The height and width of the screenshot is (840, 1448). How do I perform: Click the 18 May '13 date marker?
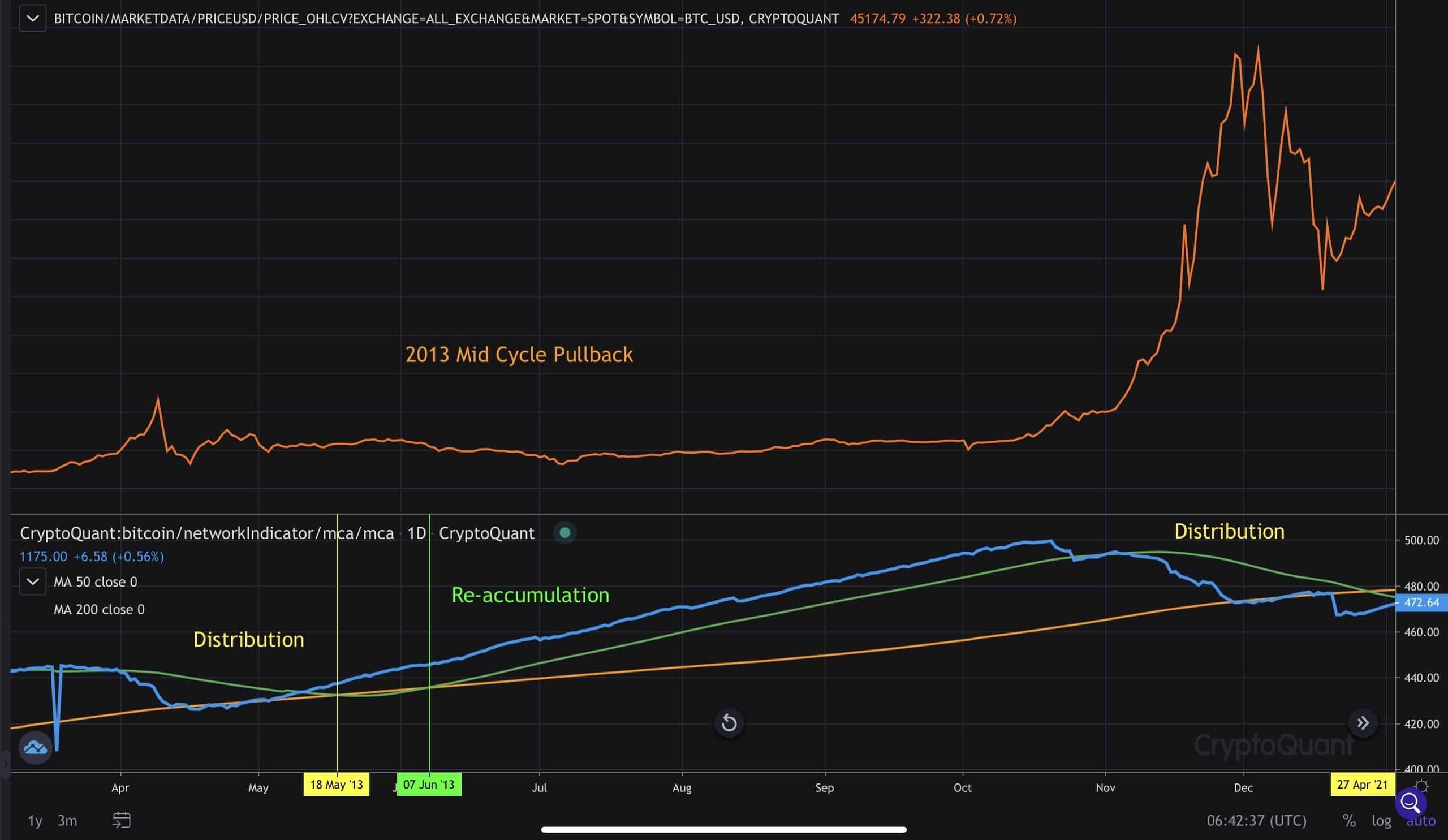(x=336, y=784)
